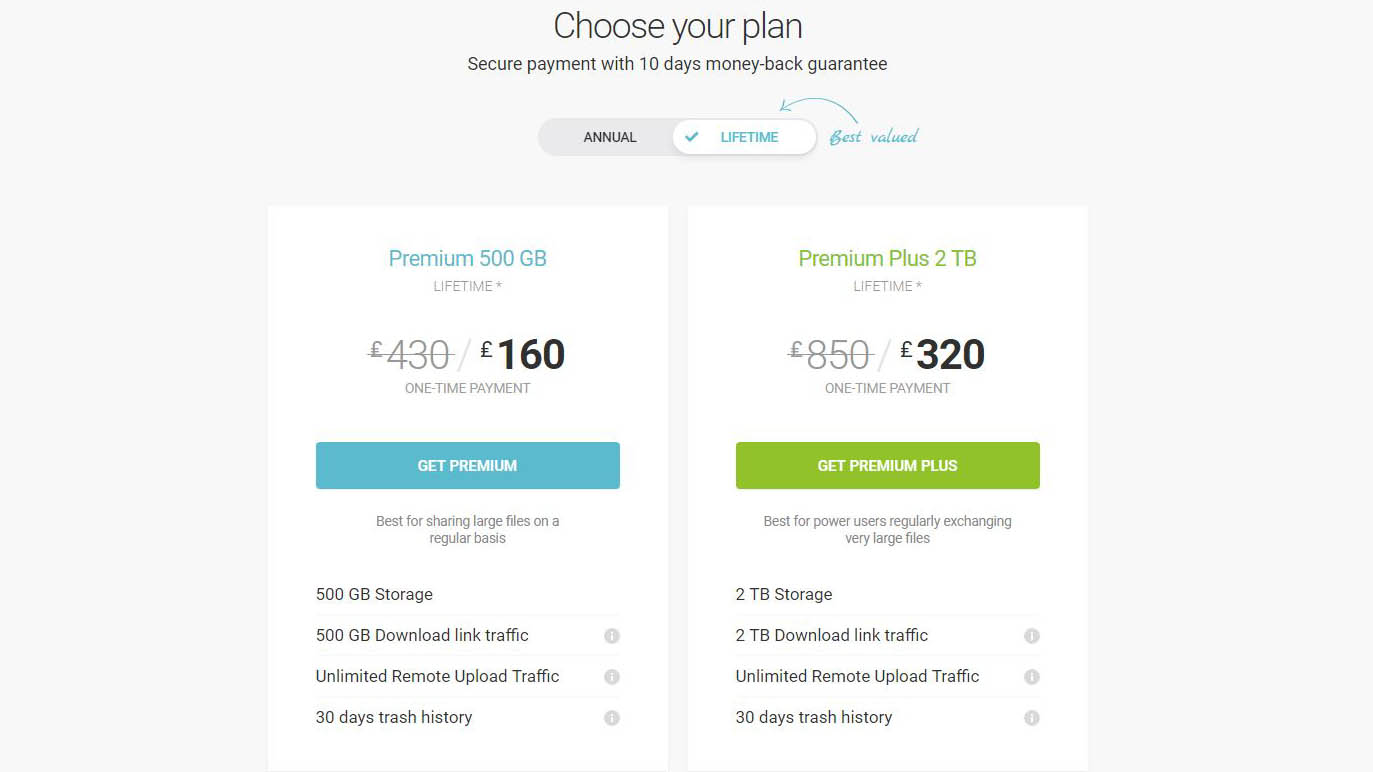Open tooltip for 2 TB Download link traffic
1373x772 pixels.
click(x=1032, y=636)
